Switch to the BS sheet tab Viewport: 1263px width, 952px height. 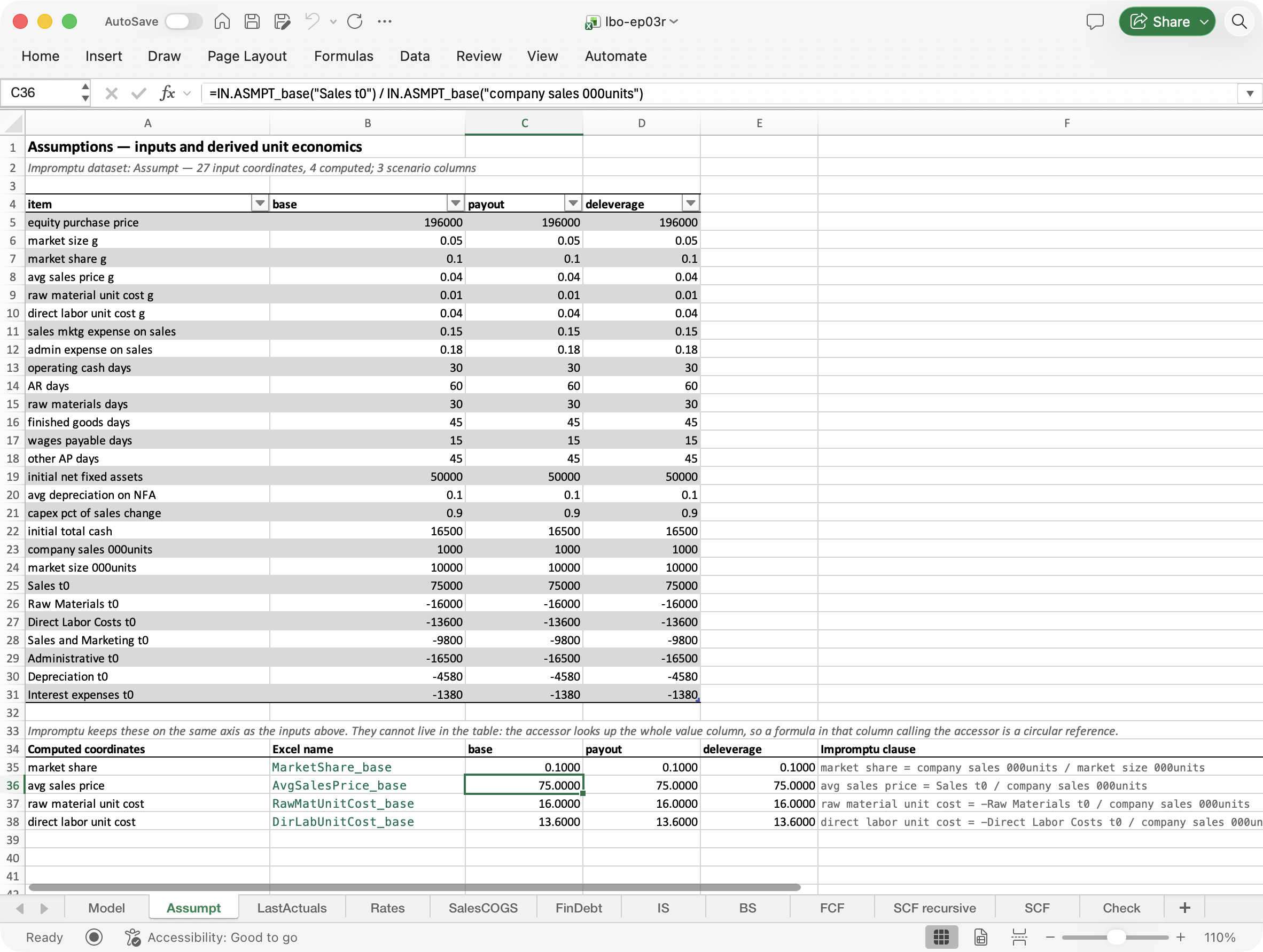[x=748, y=908]
